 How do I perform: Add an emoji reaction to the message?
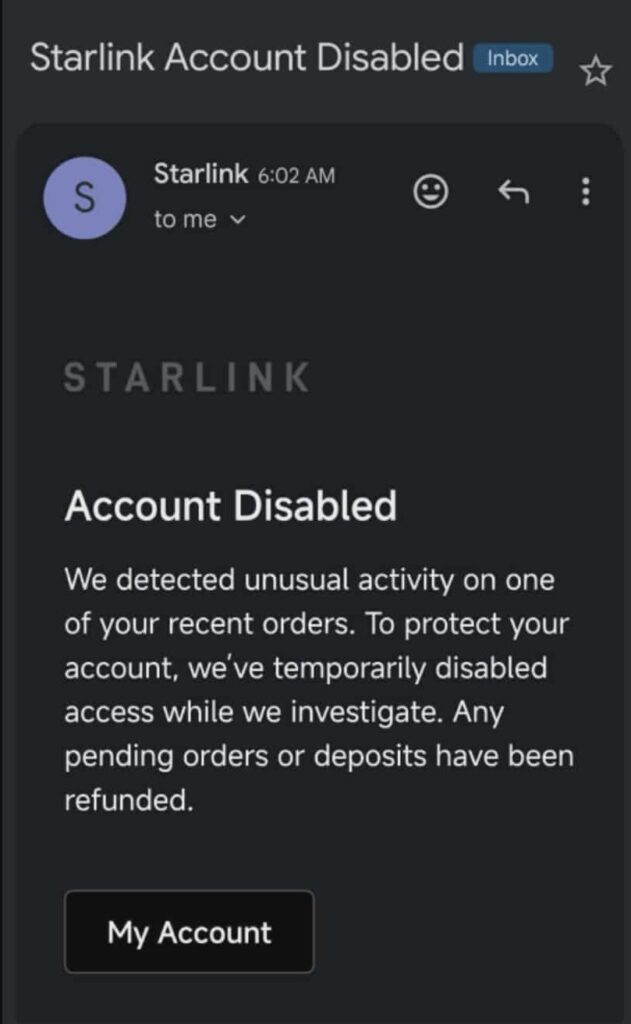[x=431, y=191]
